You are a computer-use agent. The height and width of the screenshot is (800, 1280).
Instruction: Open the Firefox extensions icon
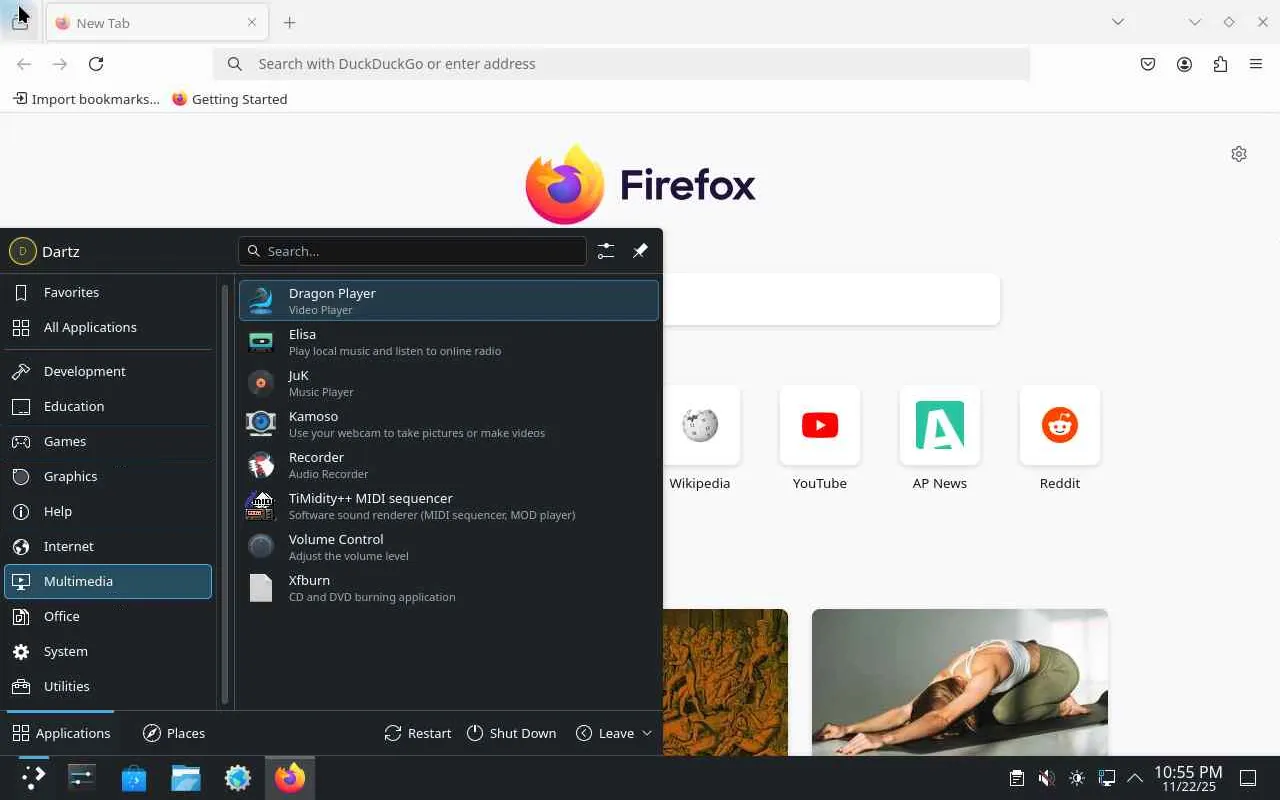1220,64
